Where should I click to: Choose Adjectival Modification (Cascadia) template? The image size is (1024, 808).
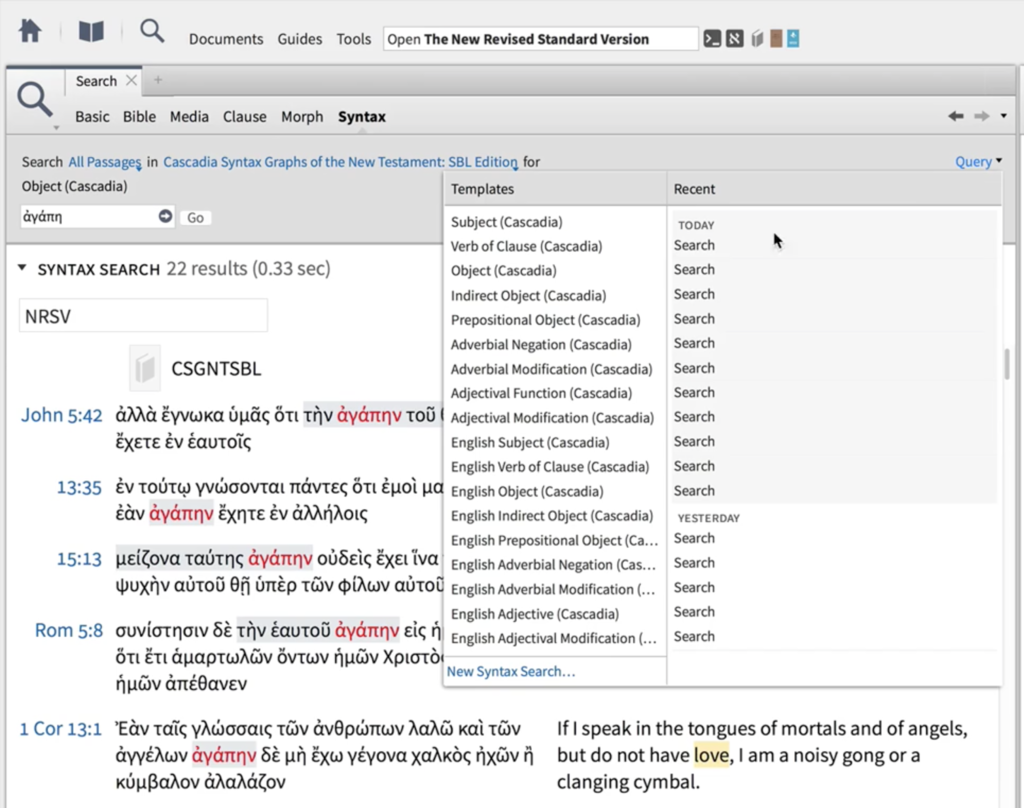click(x=552, y=417)
